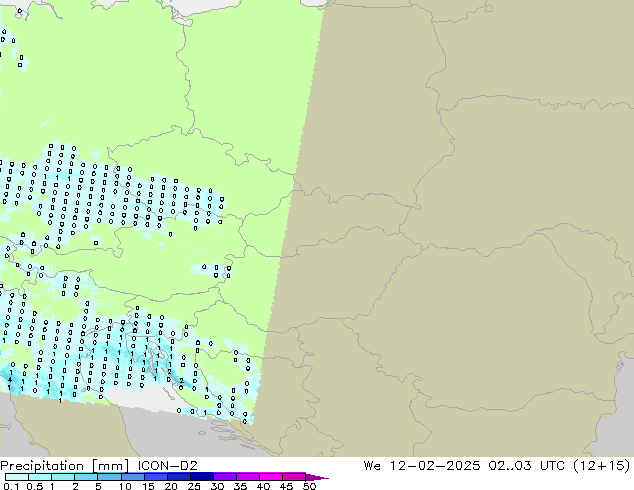This screenshot has width=634, height=490.
Task: Click the '20' legend value label
Action: click(171, 486)
